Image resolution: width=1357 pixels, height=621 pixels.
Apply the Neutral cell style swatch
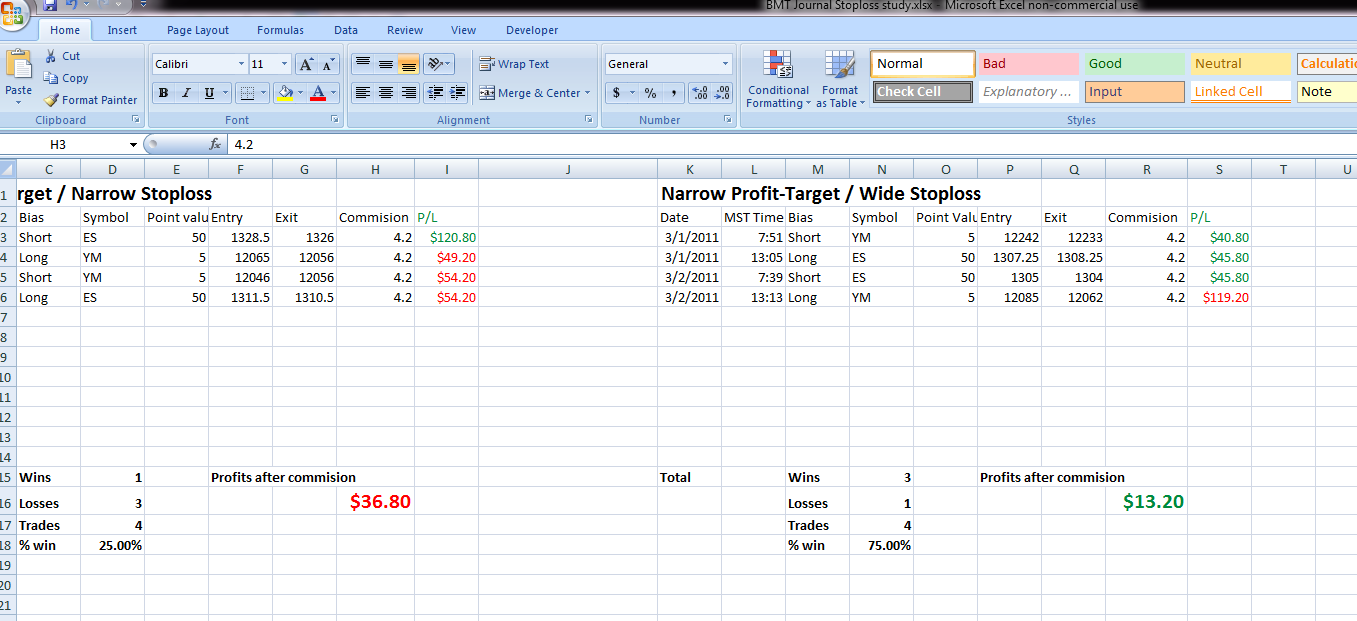tap(1240, 64)
